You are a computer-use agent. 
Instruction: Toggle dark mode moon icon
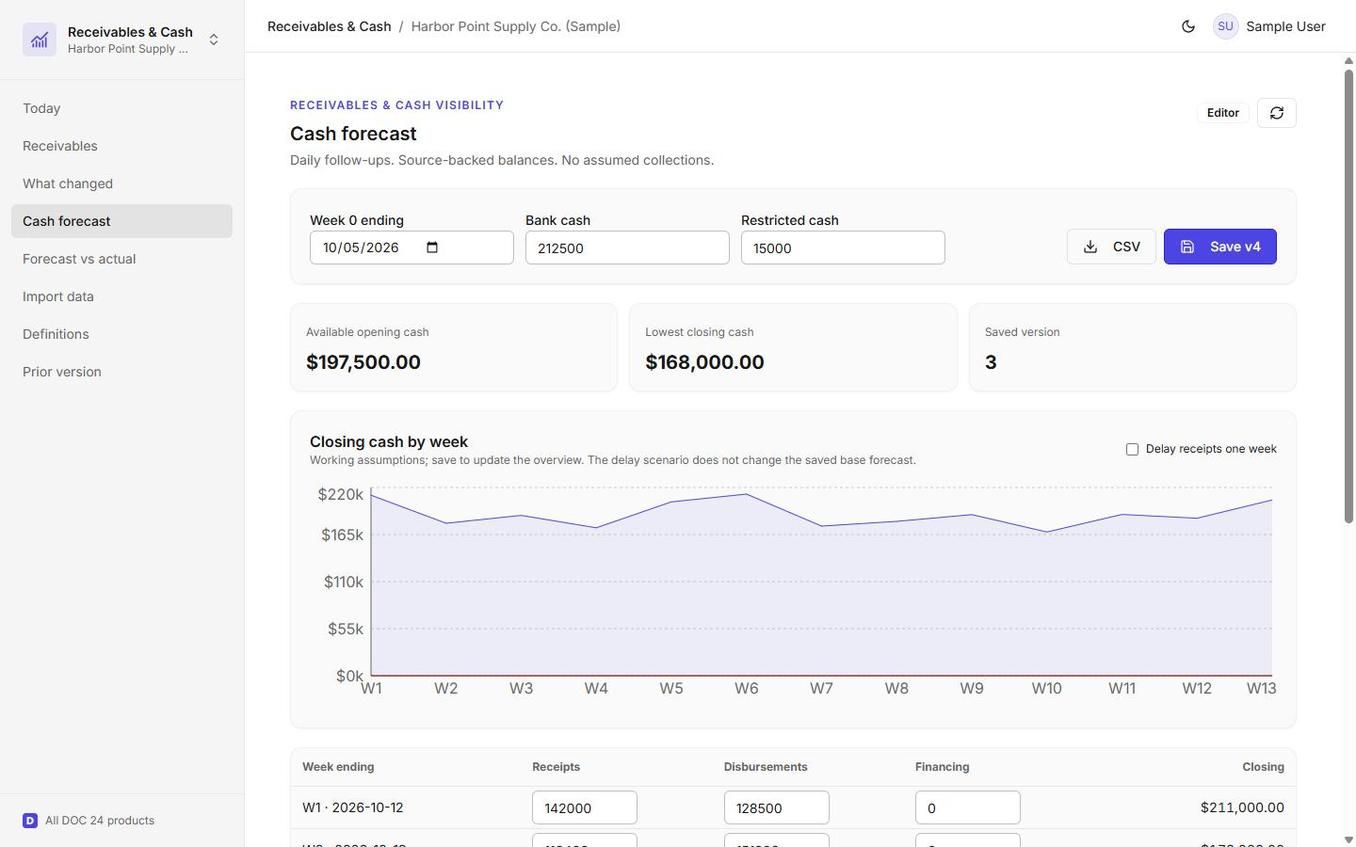tap(1188, 26)
